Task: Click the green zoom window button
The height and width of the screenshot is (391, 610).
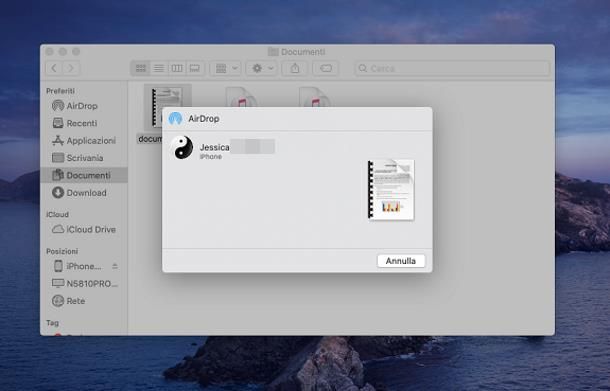Action: (76, 52)
